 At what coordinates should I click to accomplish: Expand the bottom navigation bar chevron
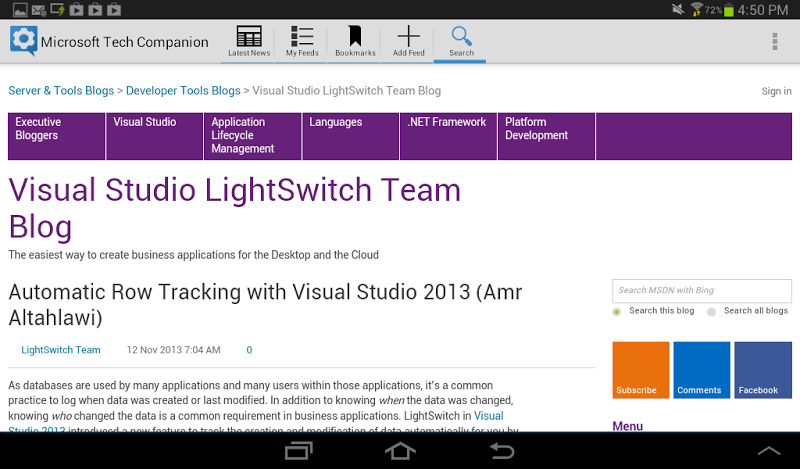(769, 452)
